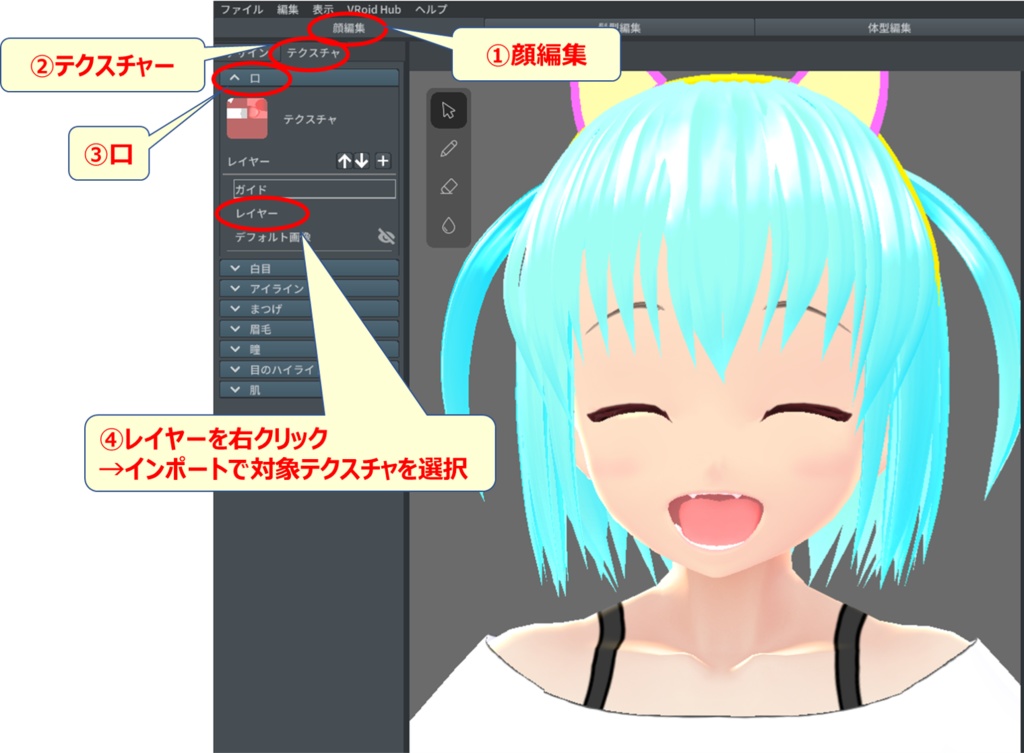Switch to the 体型編集 tab
Viewport: 1024px width, 753px height.
(x=890, y=26)
